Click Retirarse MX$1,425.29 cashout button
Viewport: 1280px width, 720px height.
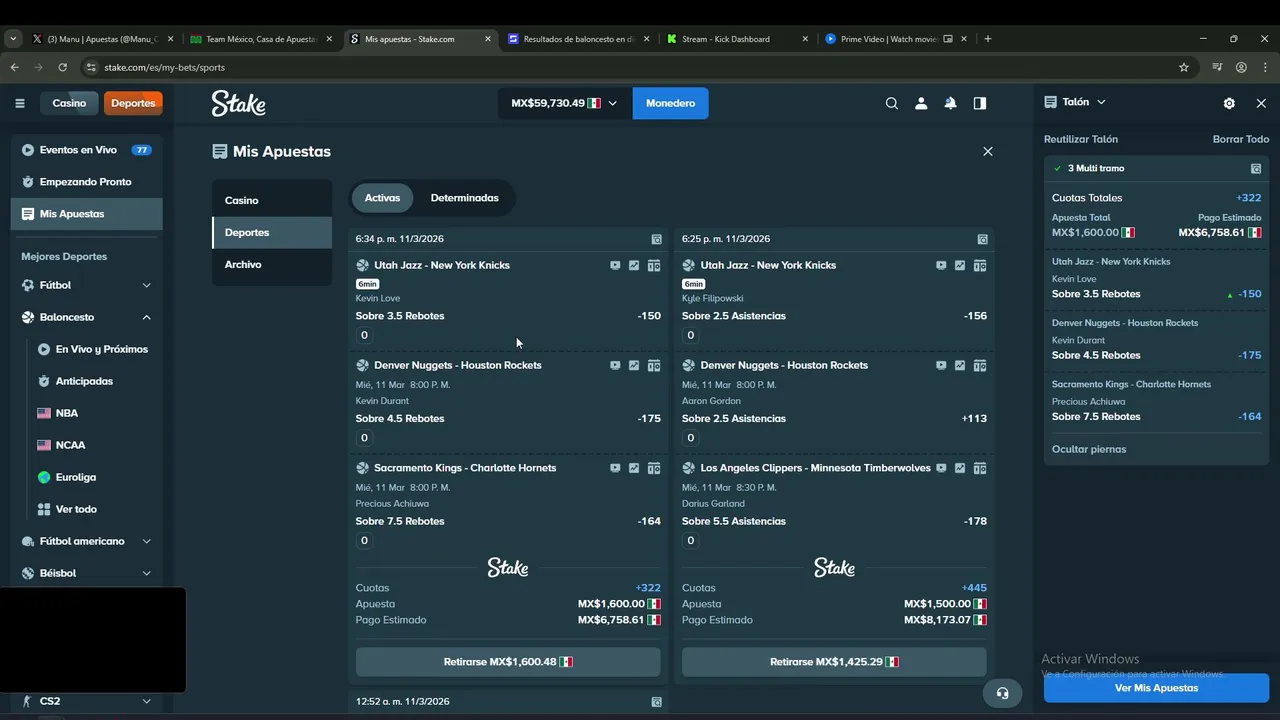[x=834, y=662]
